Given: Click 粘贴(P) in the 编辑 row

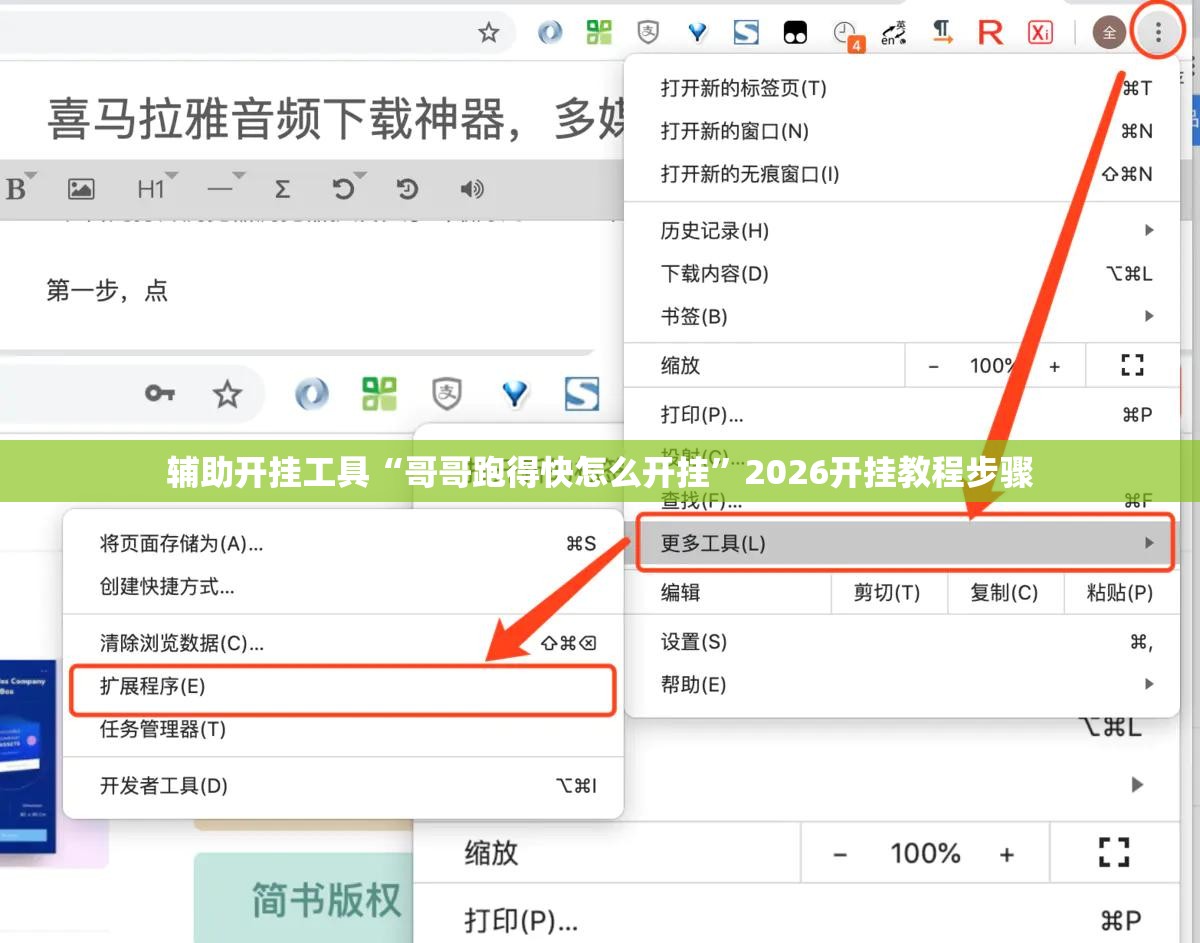Looking at the screenshot, I should (1120, 593).
